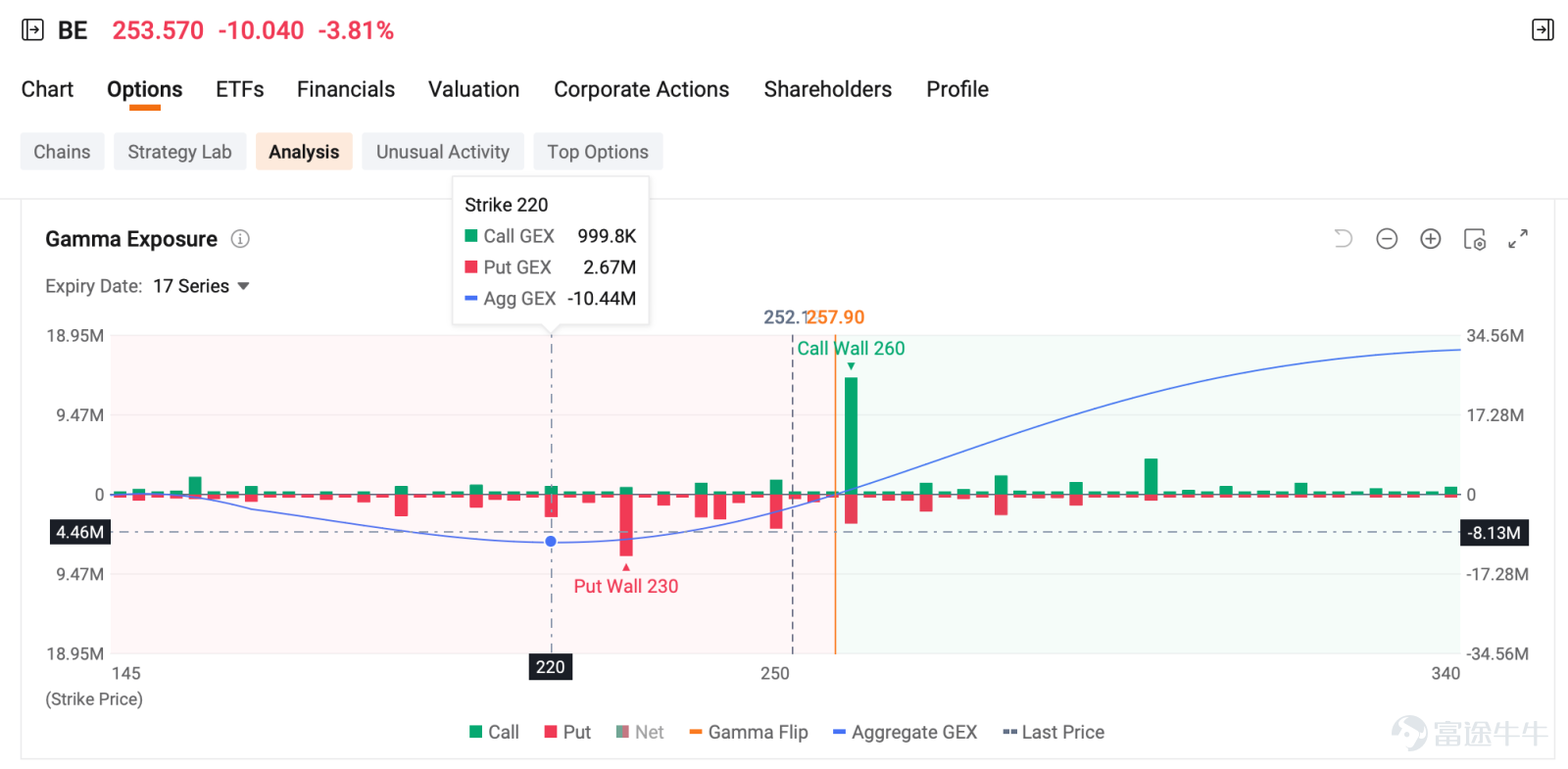
Task: Switch to the Financials tab
Action: [346, 89]
